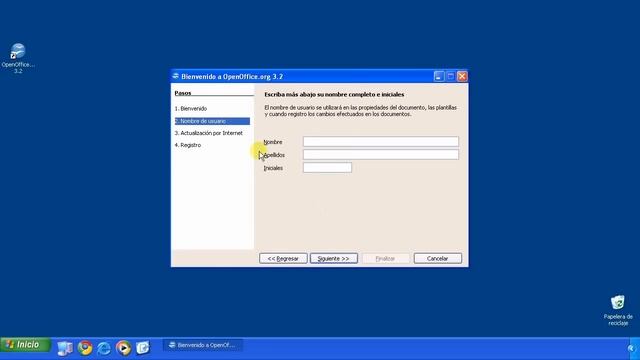Launch Internet Explorer from the quick launch
This screenshot has width=640, height=360.
[x=104, y=348]
